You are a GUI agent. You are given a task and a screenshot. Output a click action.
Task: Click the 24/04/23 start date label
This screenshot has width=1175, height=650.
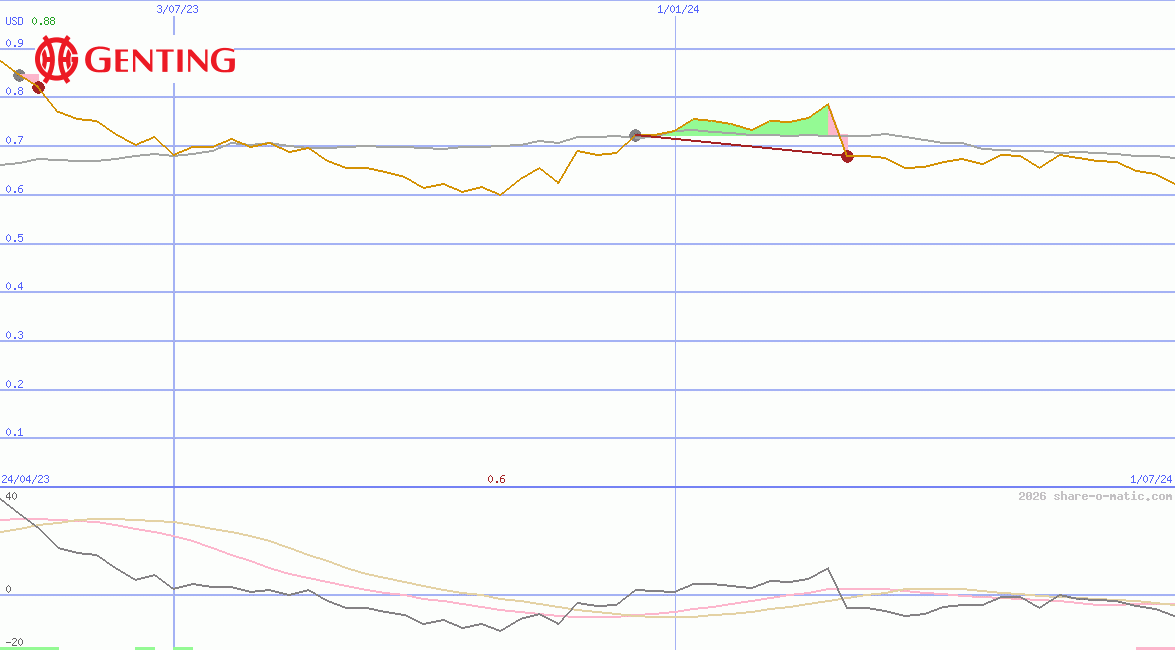coord(26,479)
